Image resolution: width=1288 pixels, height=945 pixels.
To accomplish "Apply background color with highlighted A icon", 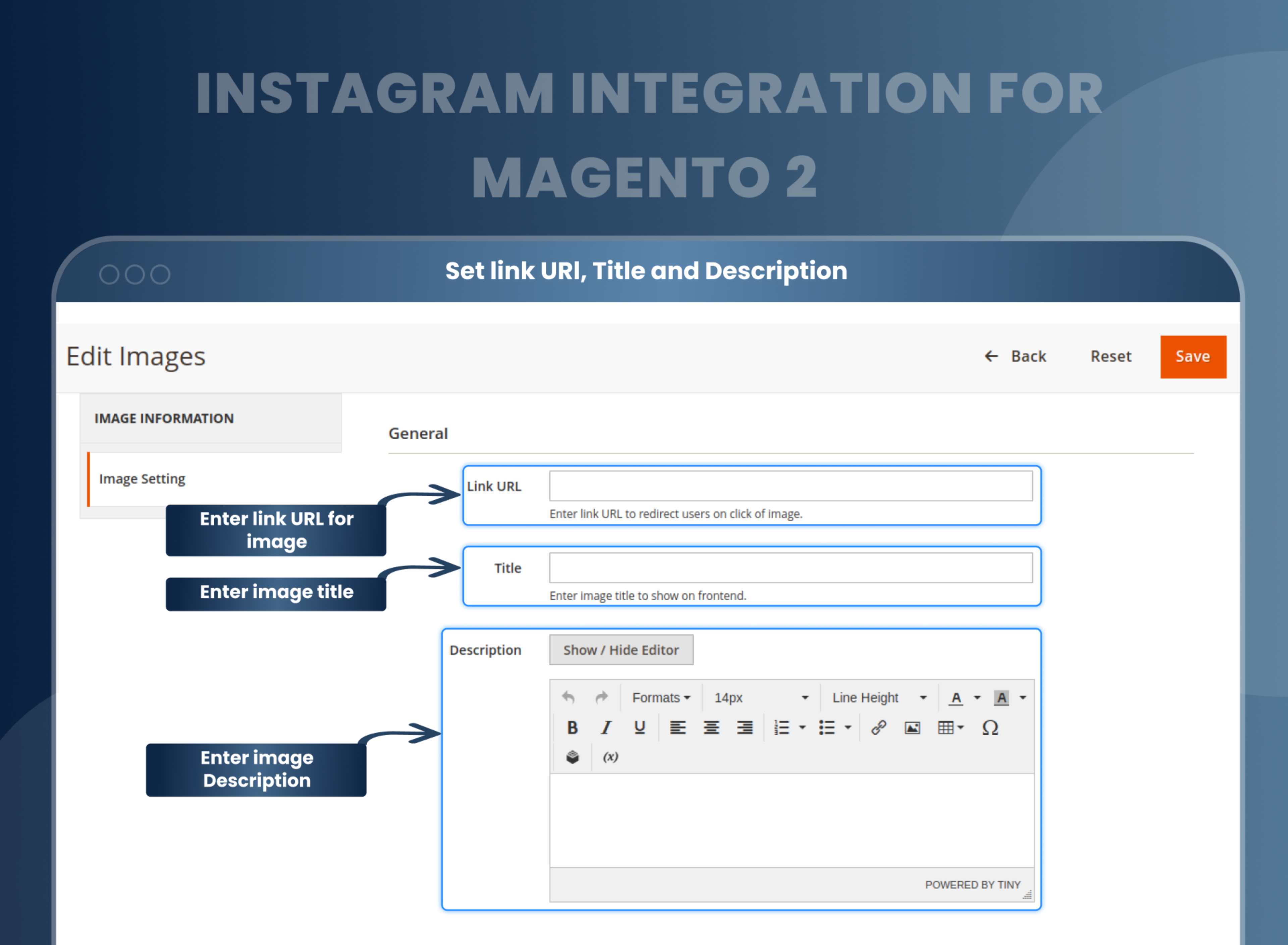I will (1001, 698).
